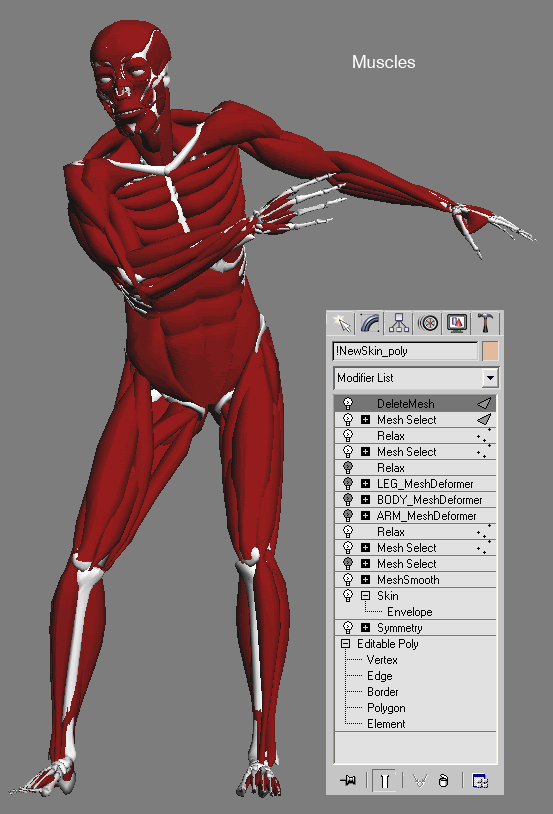The image size is (553, 814).
Task: Select the Polygon sub-object level
Action: point(386,708)
